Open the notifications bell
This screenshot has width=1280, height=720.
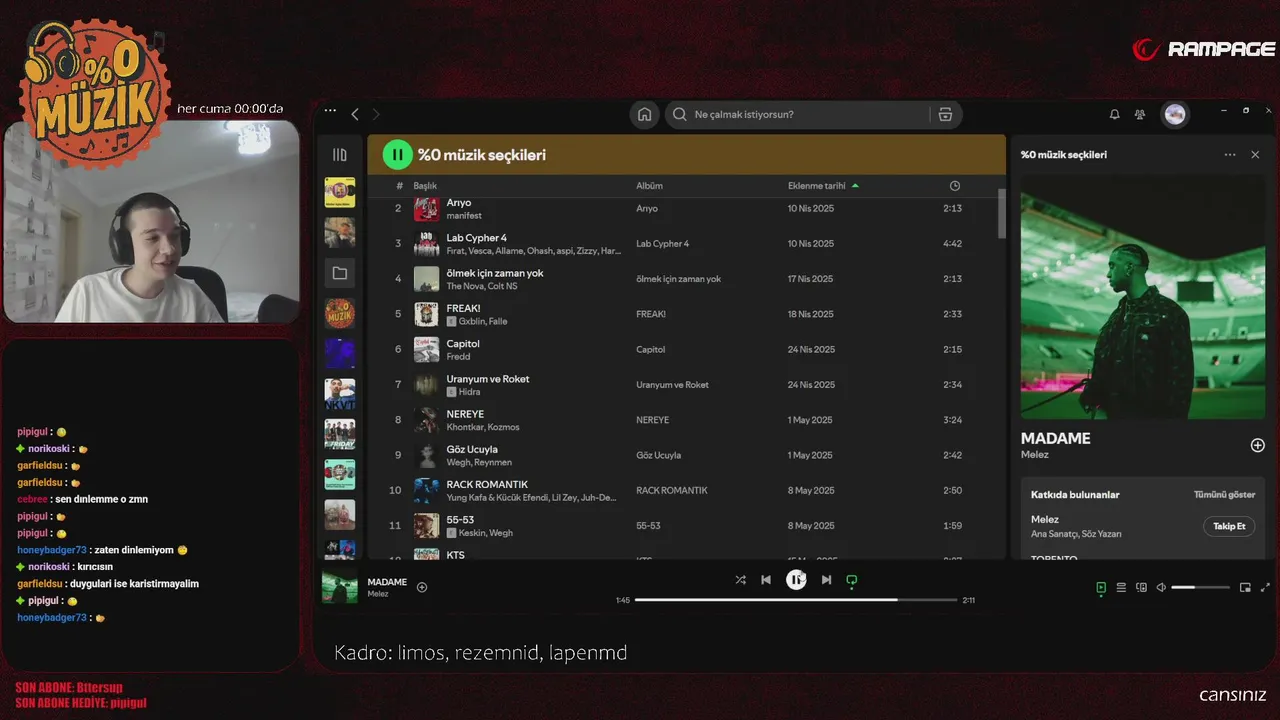point(1114,114)
